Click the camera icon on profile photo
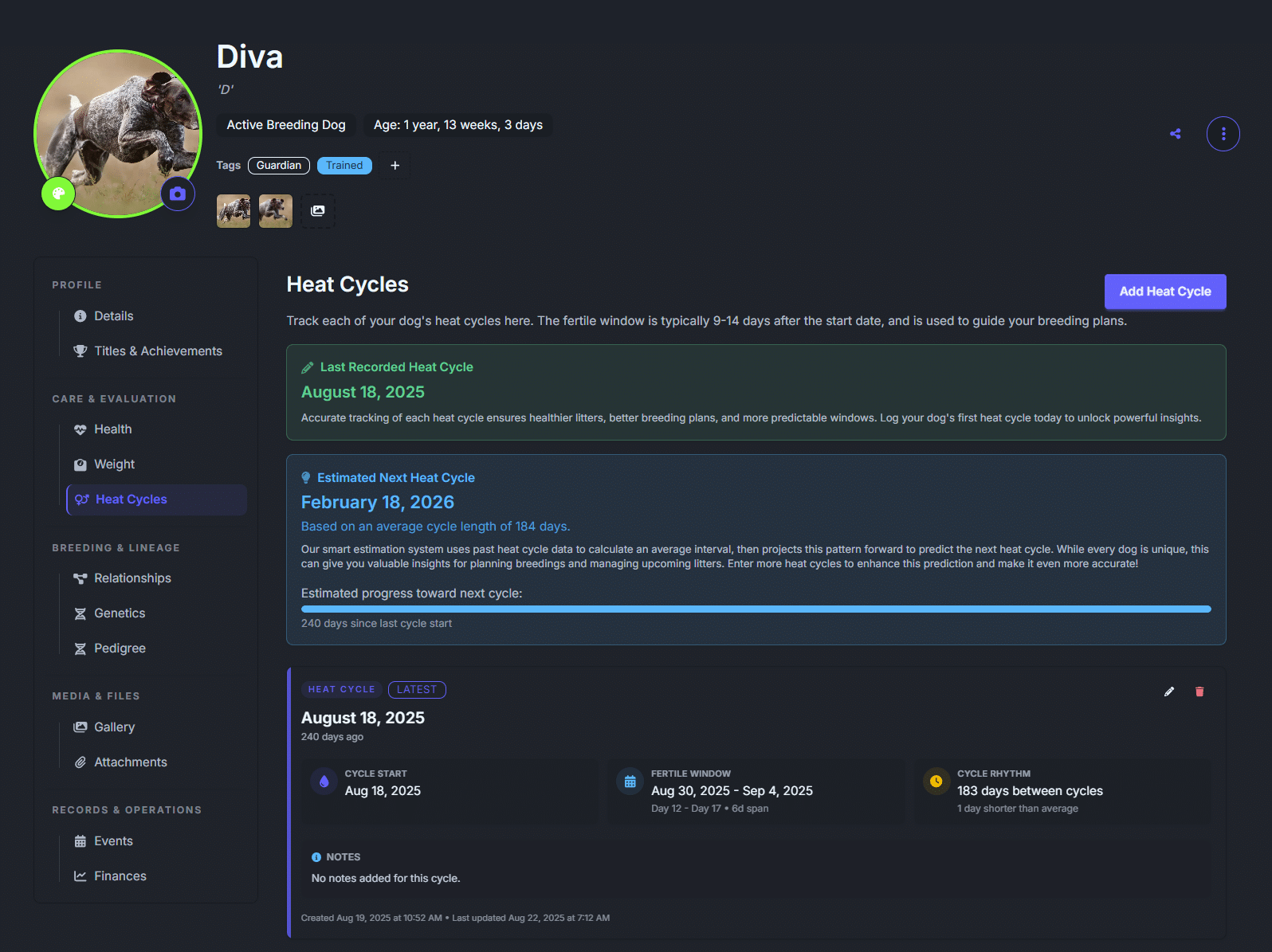 (x=178, y=194)
